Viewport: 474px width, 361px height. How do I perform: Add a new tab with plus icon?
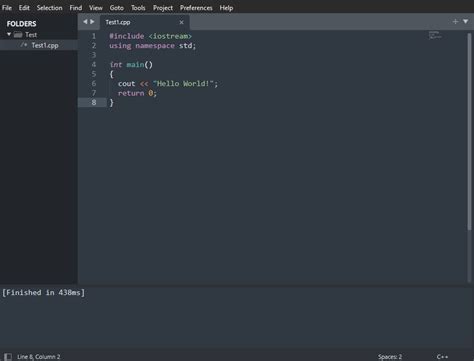click(x=455, y=22)
